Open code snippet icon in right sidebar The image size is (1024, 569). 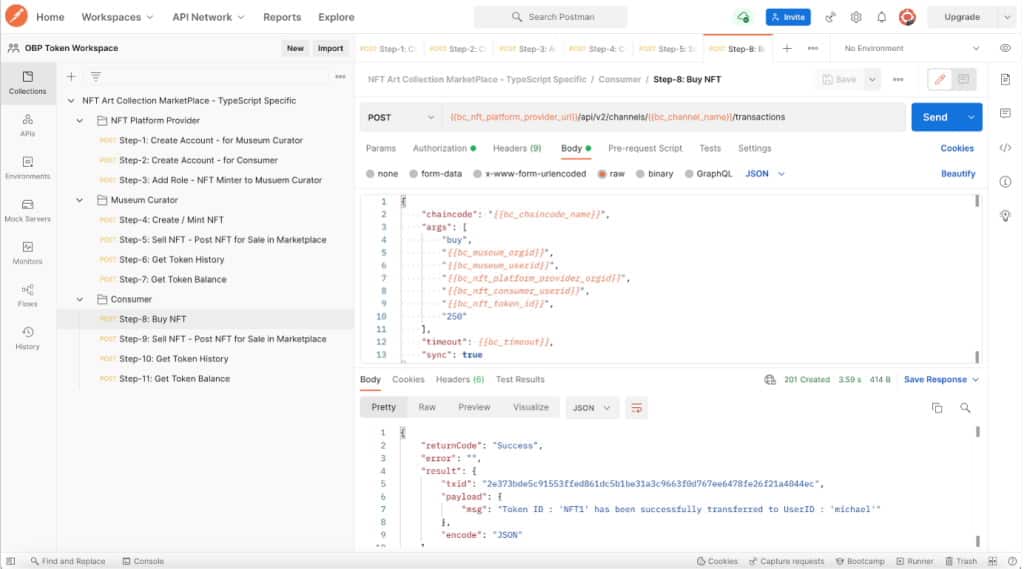pyautogui.click(x=1006, y=148)
